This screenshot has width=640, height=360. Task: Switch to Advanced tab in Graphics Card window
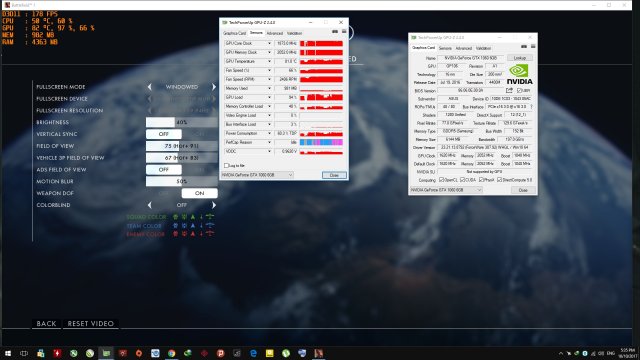point(463,48)
